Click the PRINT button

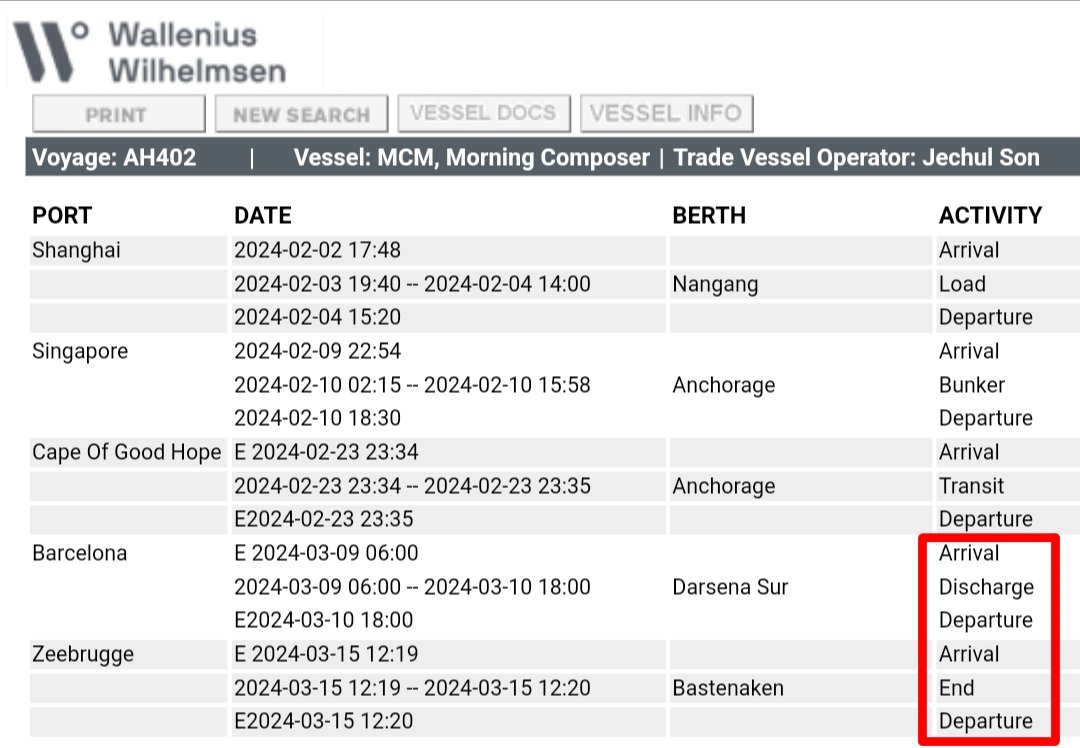[118, 114]
